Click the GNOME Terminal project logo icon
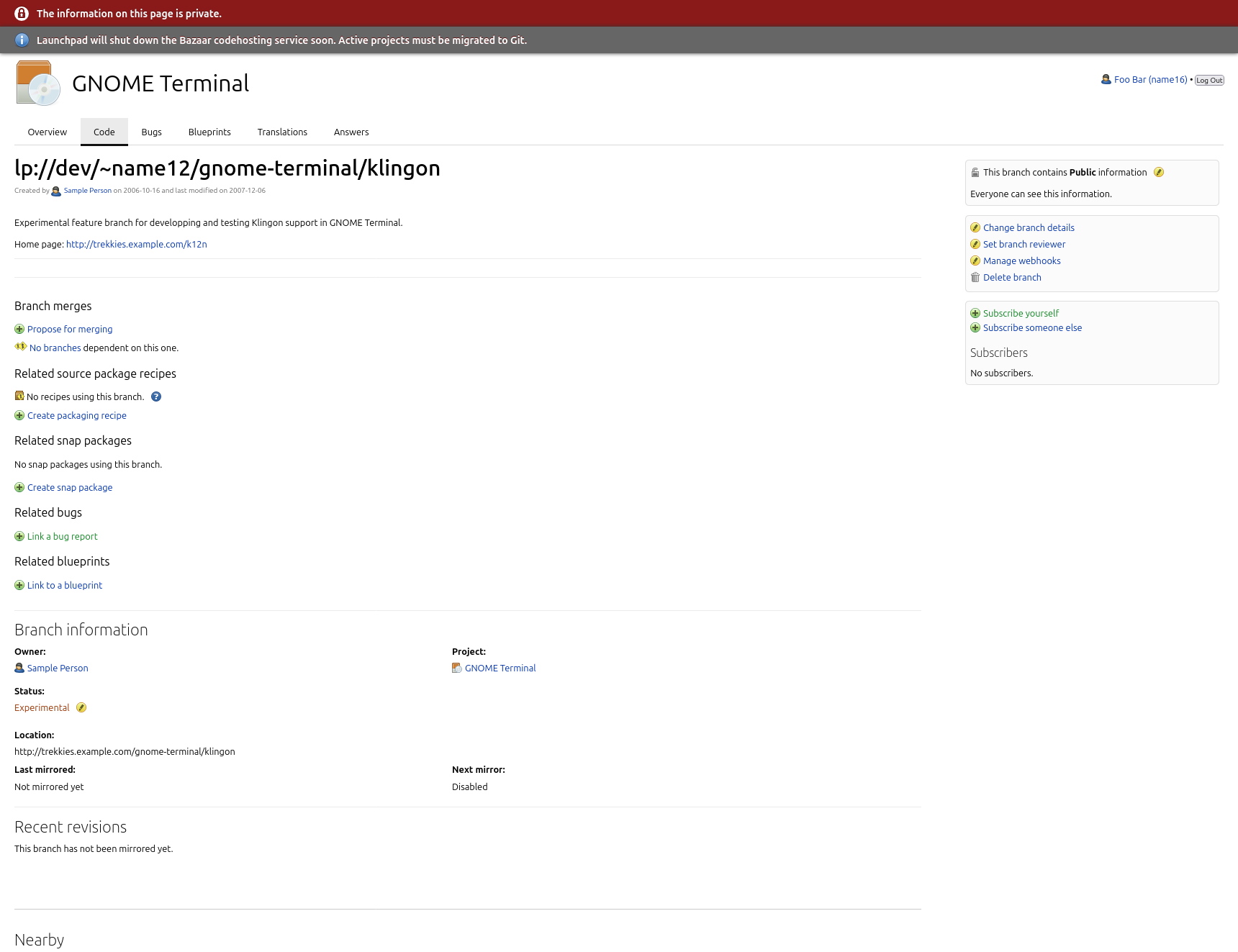The image size is (1238, 952). click(x=38, y=83)
